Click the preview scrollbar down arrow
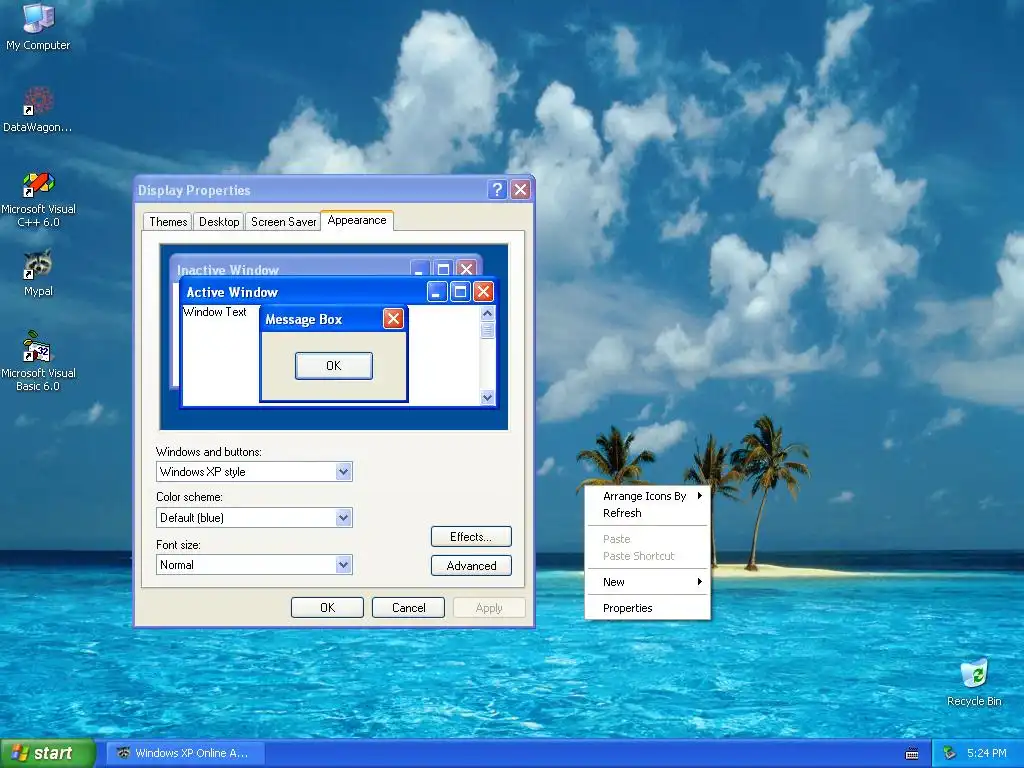Image resolution: width=1024 pixels, height=768 pixels. point(487,398)
